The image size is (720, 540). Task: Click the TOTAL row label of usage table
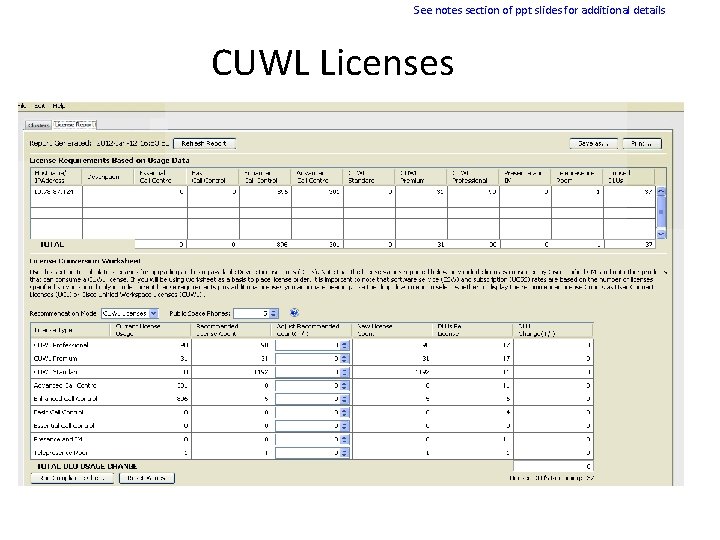pyautogui.click(x=52, y=245)
